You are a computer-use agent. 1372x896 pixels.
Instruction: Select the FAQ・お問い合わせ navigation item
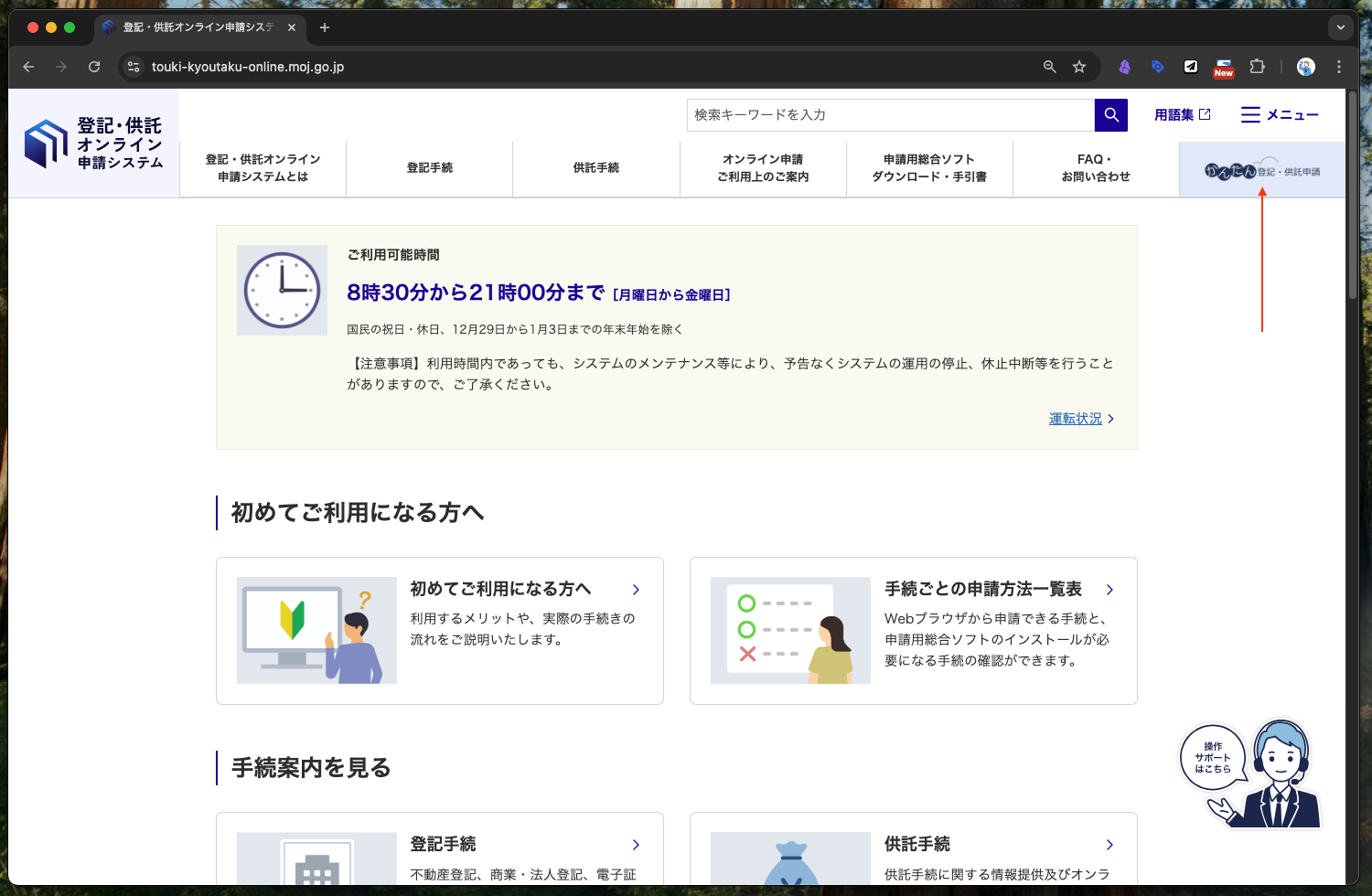pos(1095,168)
